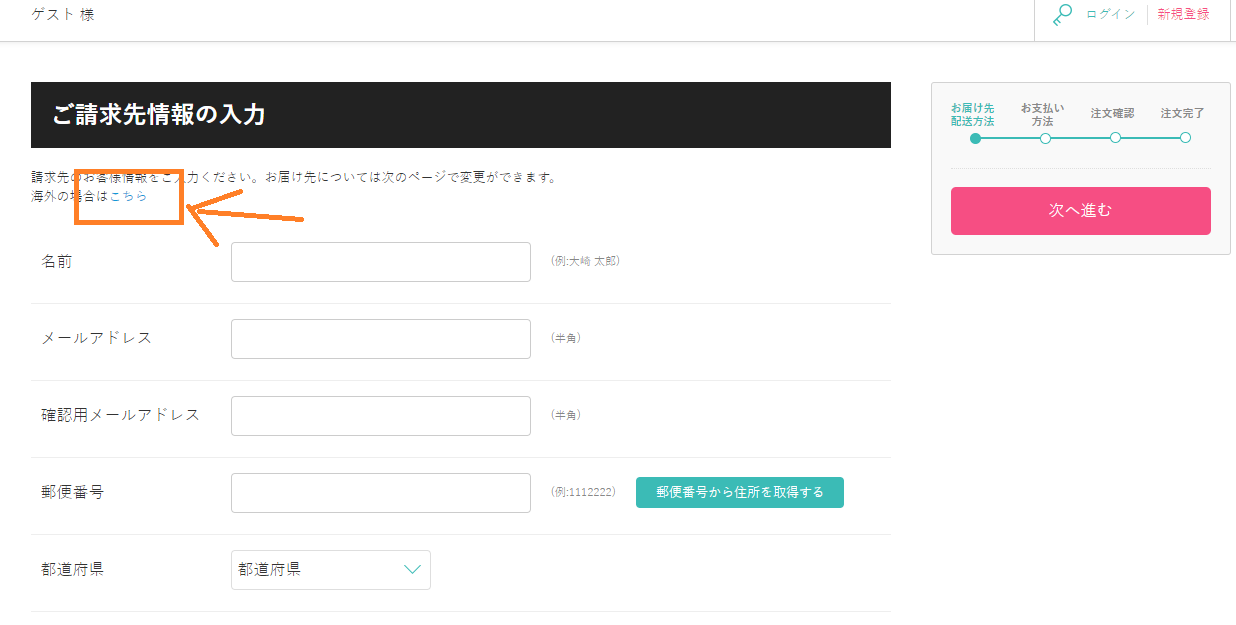Click the 郵便番号 postal code field
This screenshot has width=1236, height=625.
pyautogui.click(x=380, y=493)
